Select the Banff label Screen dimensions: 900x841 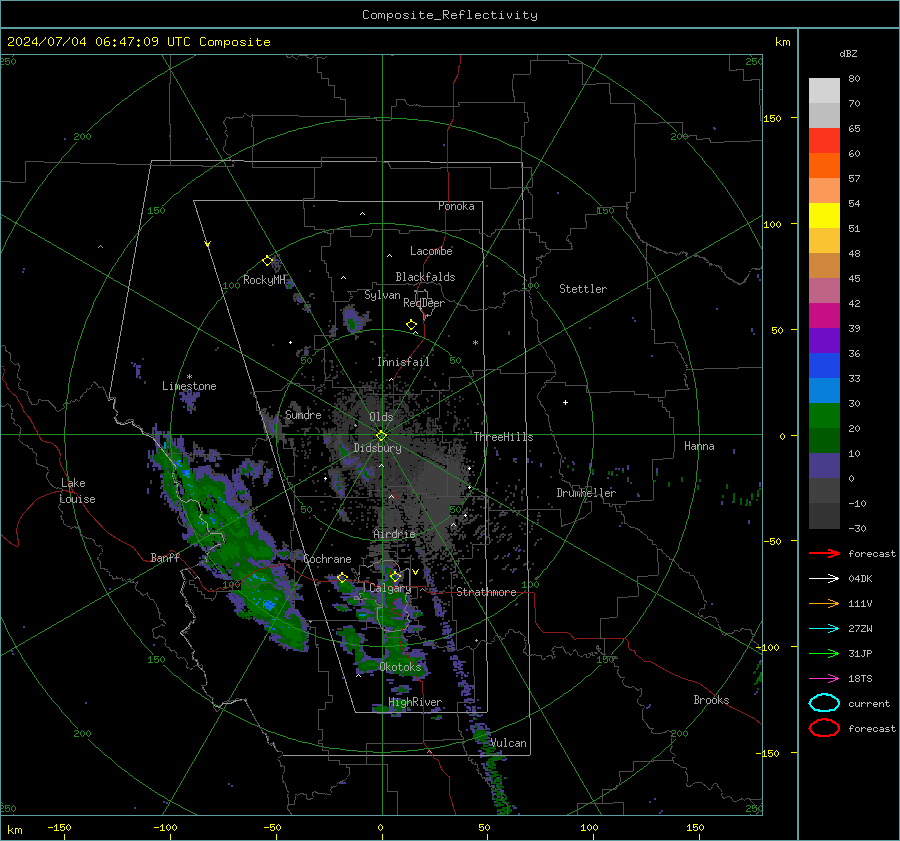click(x=165, y=557)
